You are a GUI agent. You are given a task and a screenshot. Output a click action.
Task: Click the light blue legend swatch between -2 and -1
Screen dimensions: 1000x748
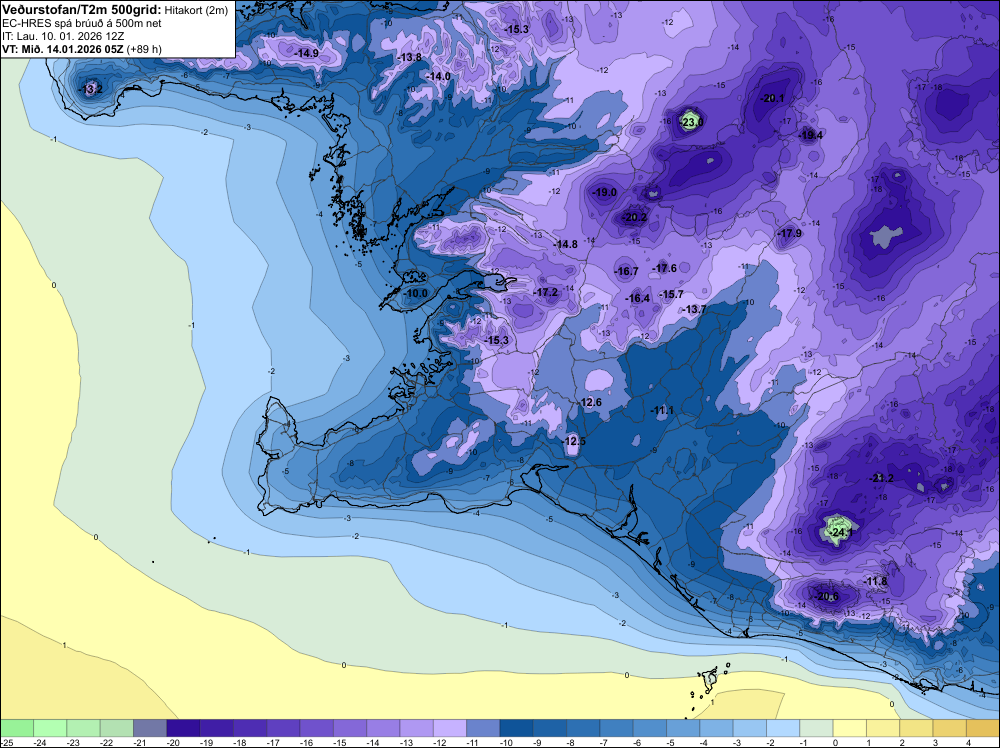point(783,728)
